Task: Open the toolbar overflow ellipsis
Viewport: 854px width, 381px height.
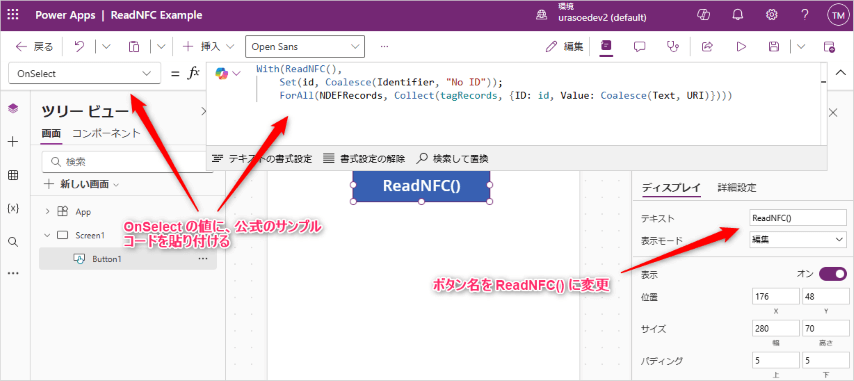Action: (x=385, y=47)
